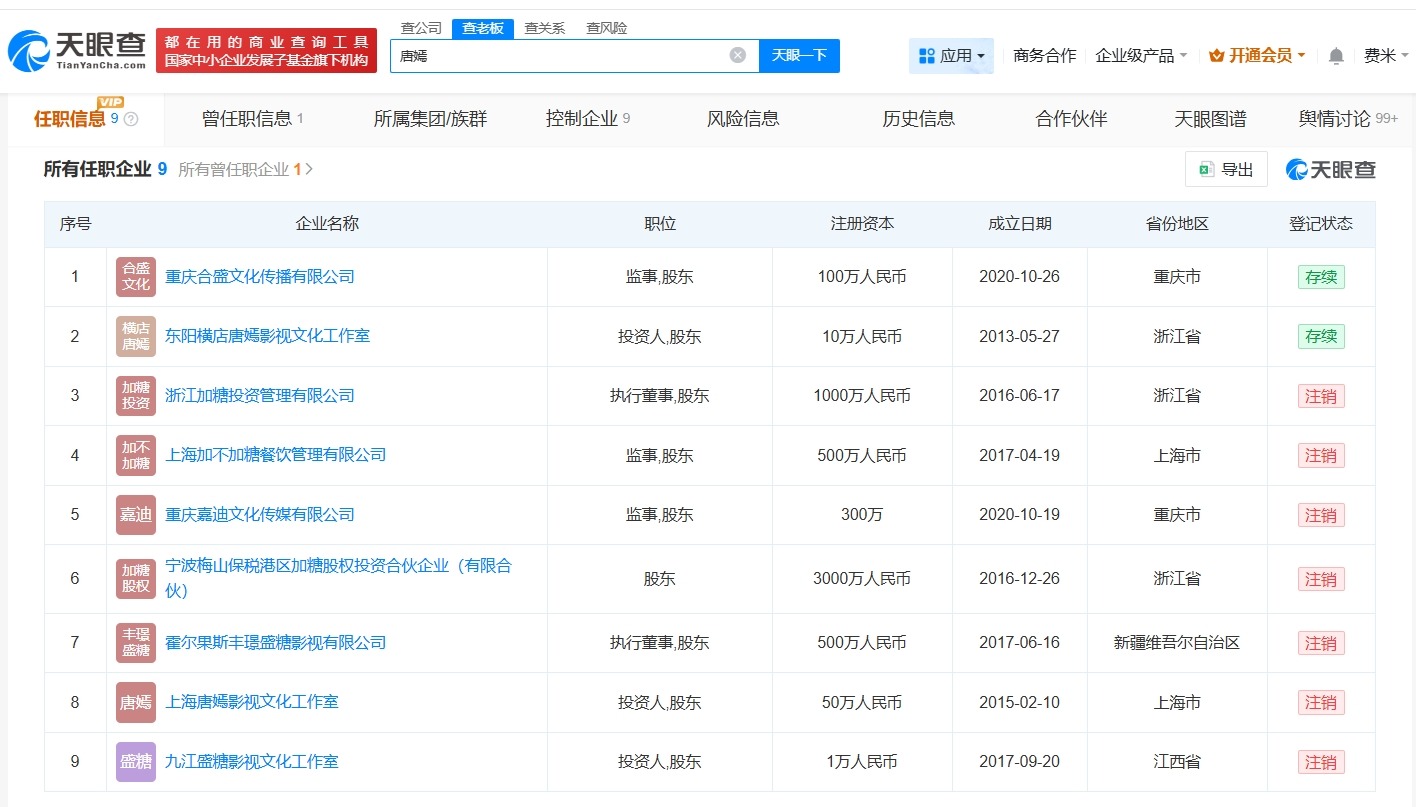Click the VIP badge on 任职信息 tab
Screen dimensions: 1416x807
[x=110, y=100]
